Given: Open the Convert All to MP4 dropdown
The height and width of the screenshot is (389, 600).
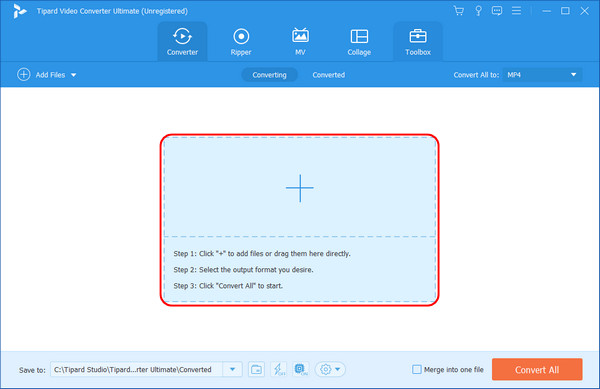Looking at the screenshot, I should click(x=542, y=75).
